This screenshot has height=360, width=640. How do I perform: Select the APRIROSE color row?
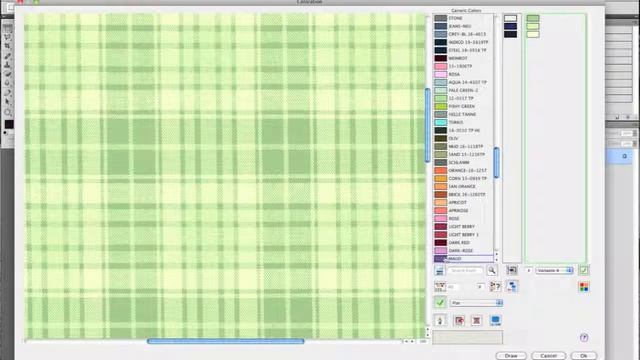(463, 211)
